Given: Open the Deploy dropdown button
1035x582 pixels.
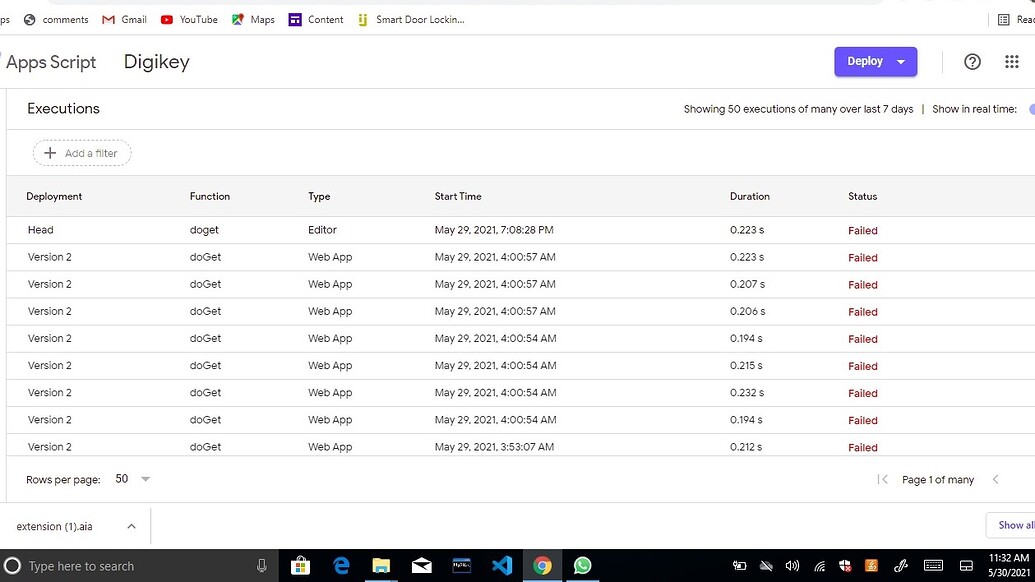Looking at the screenshot, I should tap(875, 61).
